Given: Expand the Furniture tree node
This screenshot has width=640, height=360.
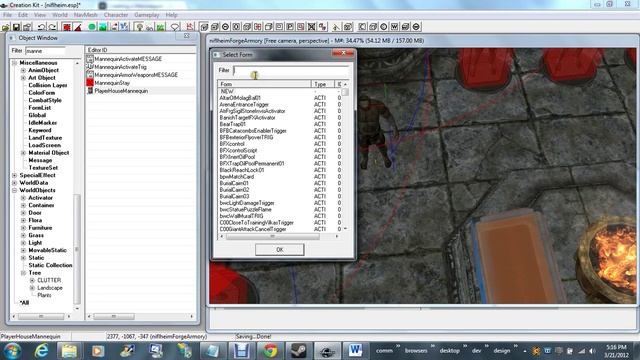Looking at the screenshot, I should point(23,228).
